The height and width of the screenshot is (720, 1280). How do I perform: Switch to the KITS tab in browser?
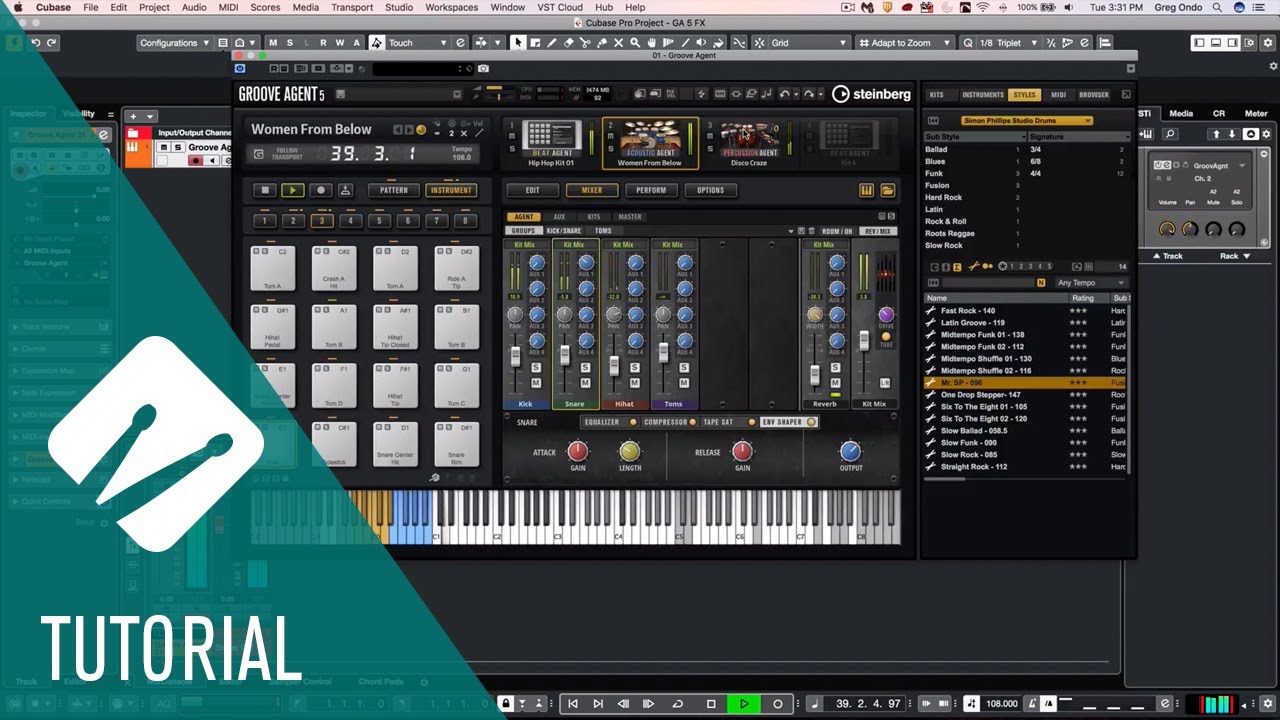click(x=937, y=95)
